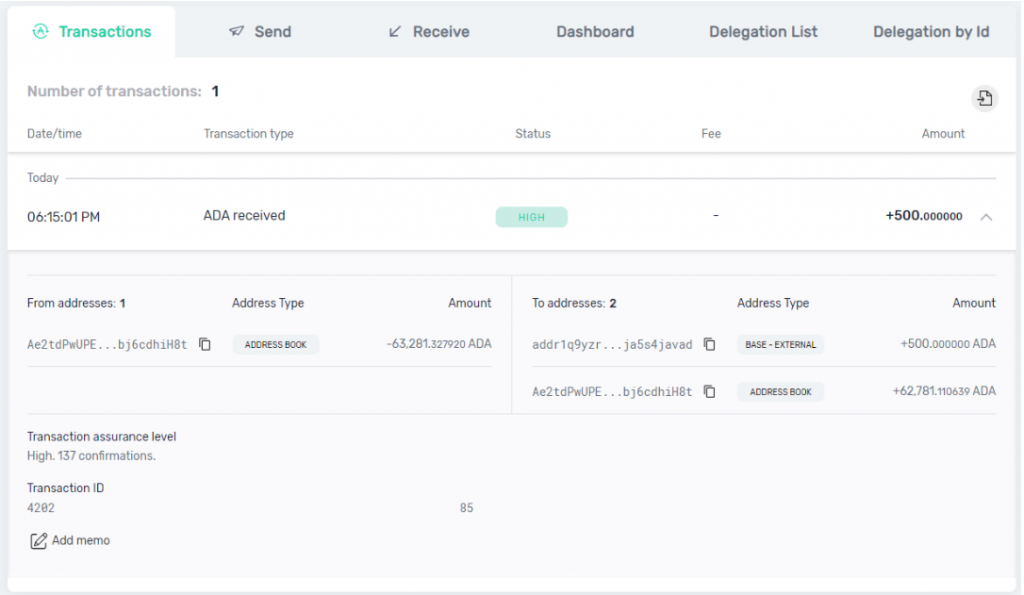Copy the second To address Ae2tdPwUPE
This screenshot has width=1024, height=595.
(x=709, y=392)
